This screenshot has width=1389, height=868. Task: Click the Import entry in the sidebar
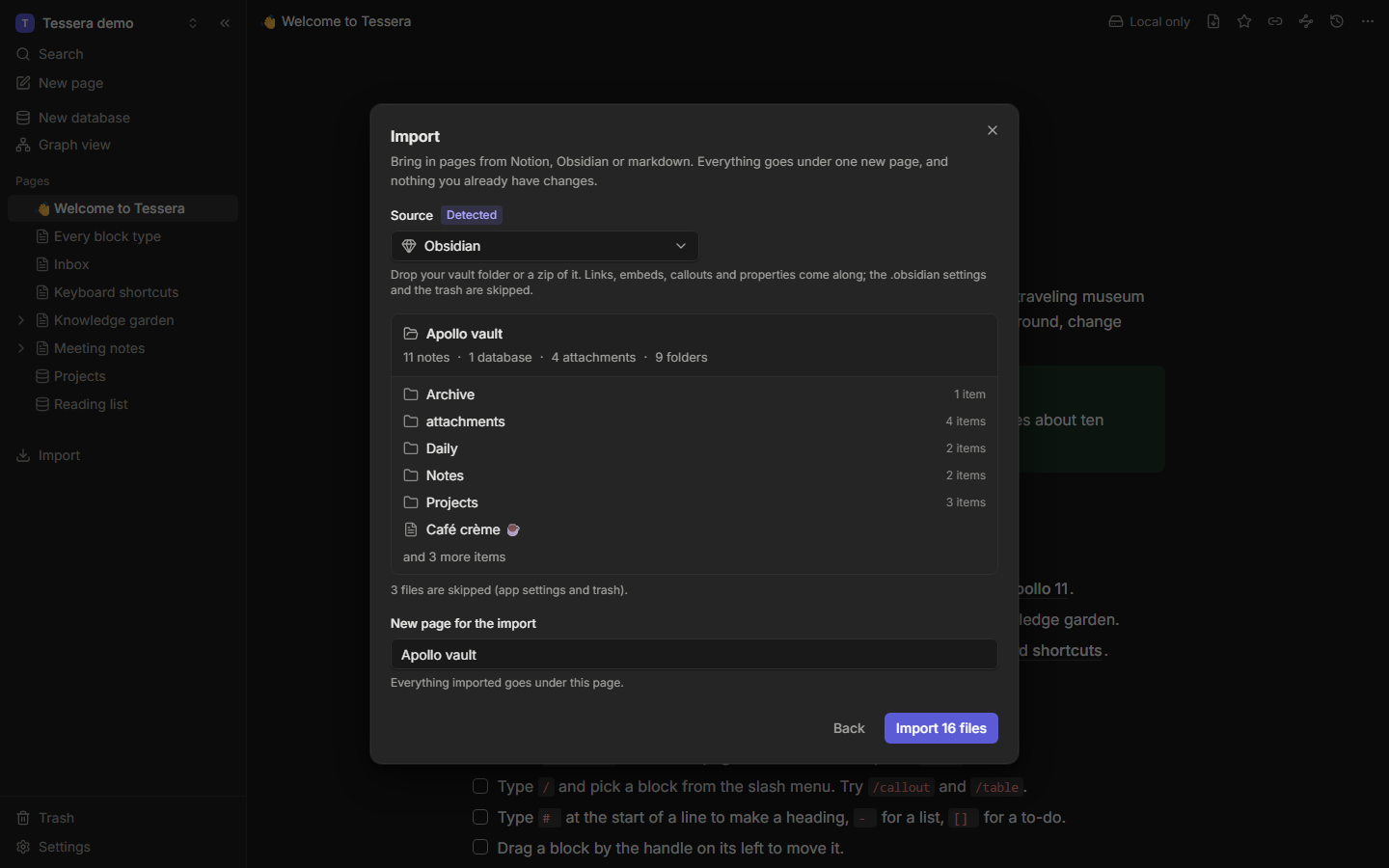click(x=123, y=455)
